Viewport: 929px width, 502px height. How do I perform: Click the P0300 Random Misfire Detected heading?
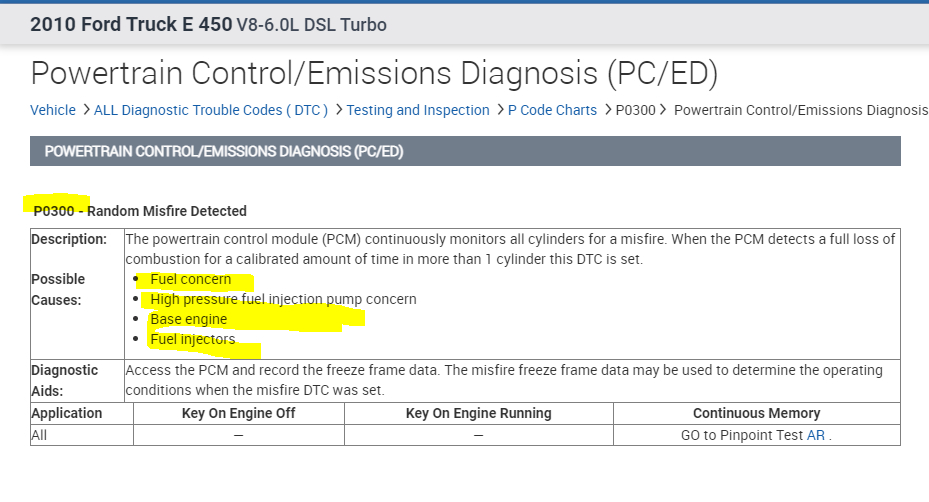(140, 211)
